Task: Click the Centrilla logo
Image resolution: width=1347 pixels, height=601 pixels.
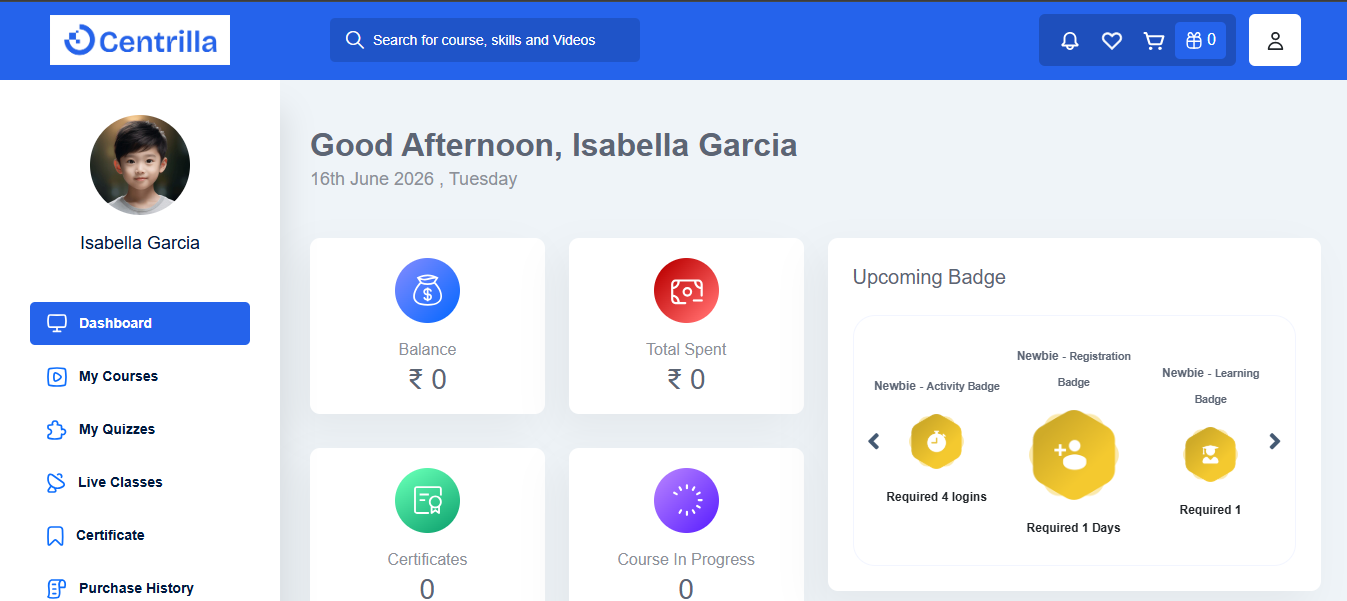Action: tap(140, 40)
